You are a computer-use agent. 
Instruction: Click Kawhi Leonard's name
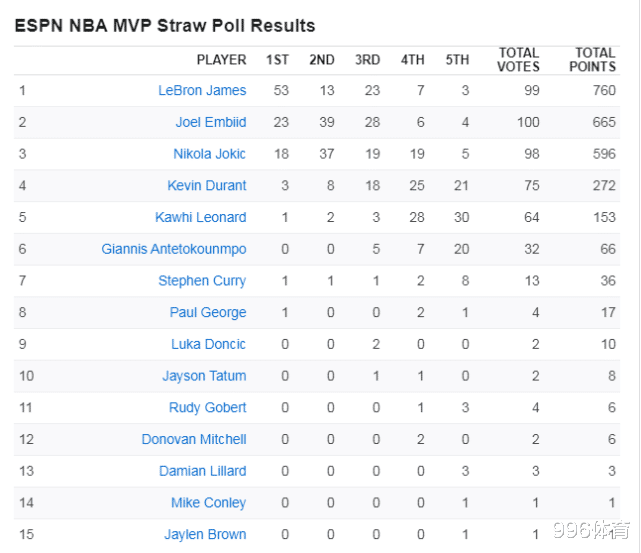click(200, 217)
